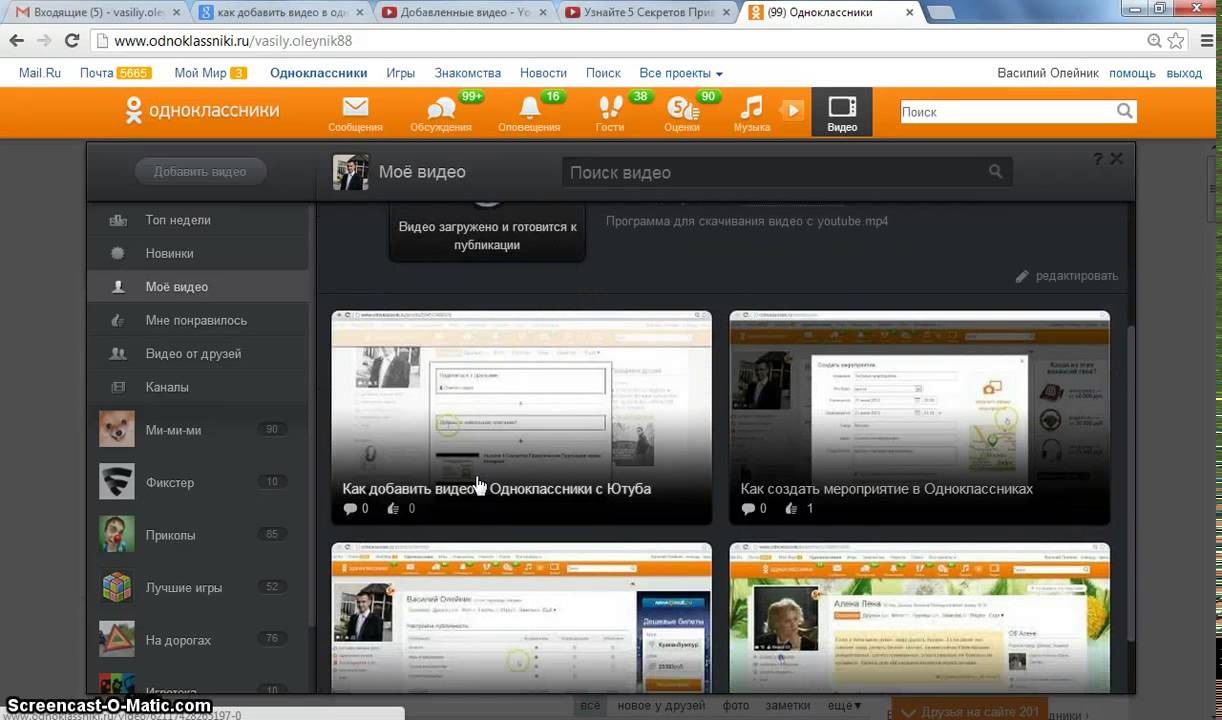Expand the Все проекты dropdown

680,73
